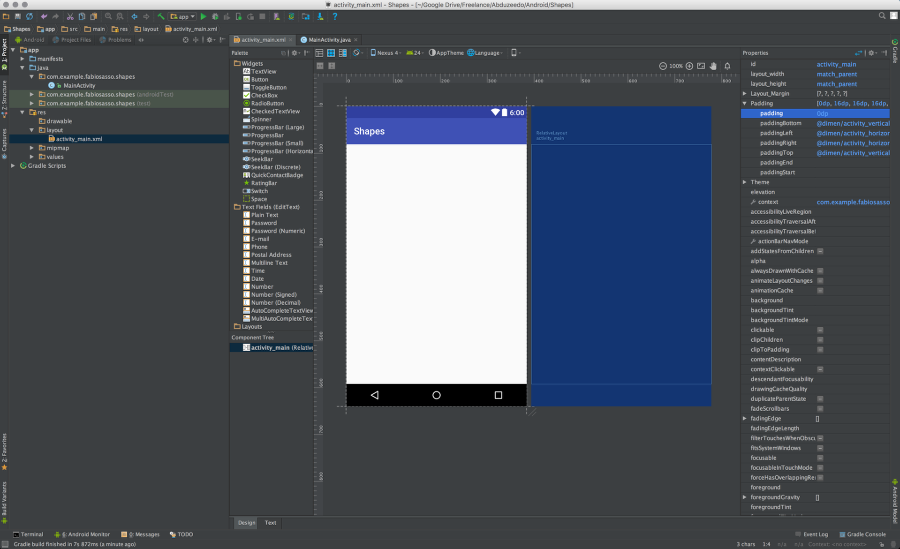Click Scroll from Source target icon

tap(185, 40)
